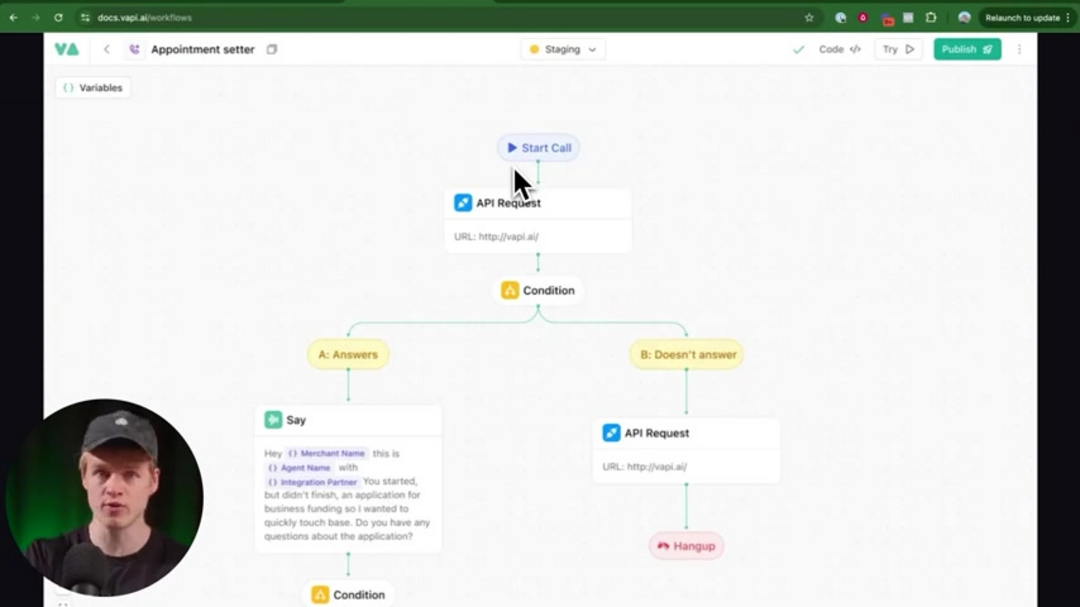This screenshot has height=607, width=1080.
Task: Open the Staging environment dropdown
Action: tap(562, 48)
